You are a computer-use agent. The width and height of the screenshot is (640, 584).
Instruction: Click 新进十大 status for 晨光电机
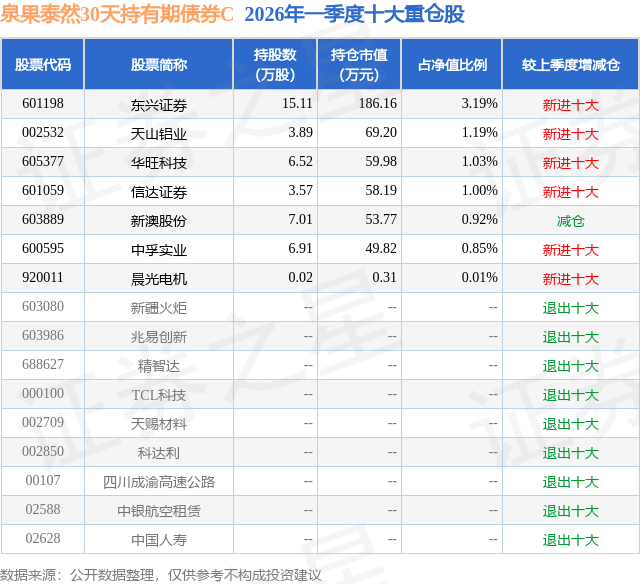pyautogui.click(x=571, y=279)
